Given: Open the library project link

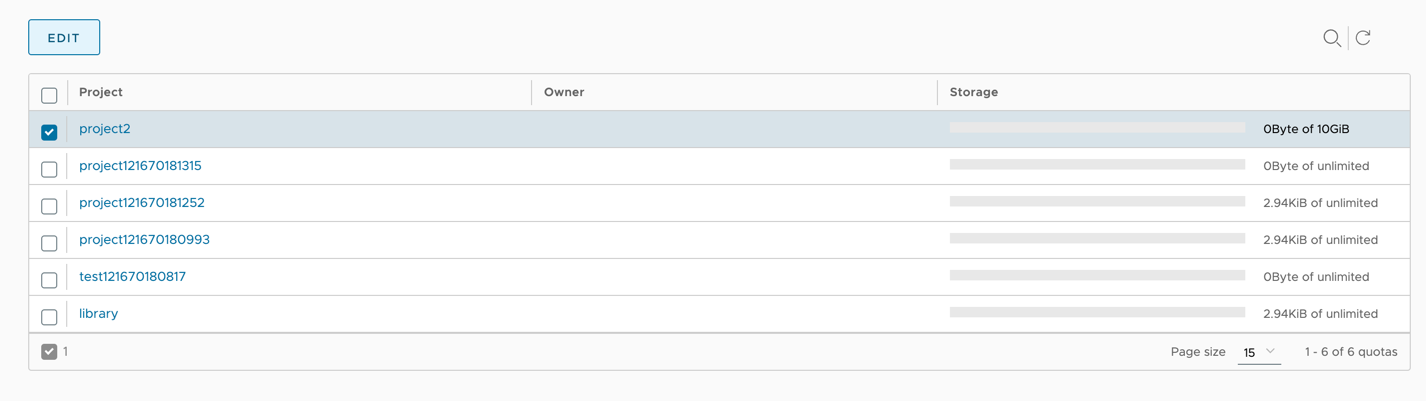Looking at the screenshot, I should 99,314.
